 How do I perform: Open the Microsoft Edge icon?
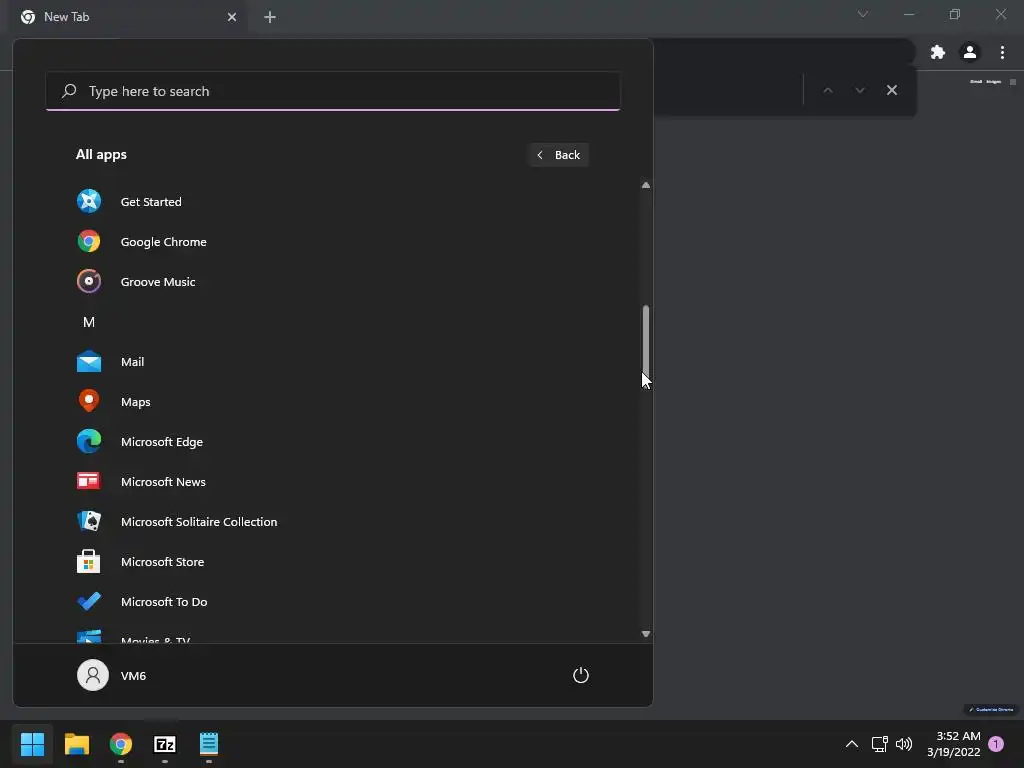pyautogui.click(x=89, y=441)
